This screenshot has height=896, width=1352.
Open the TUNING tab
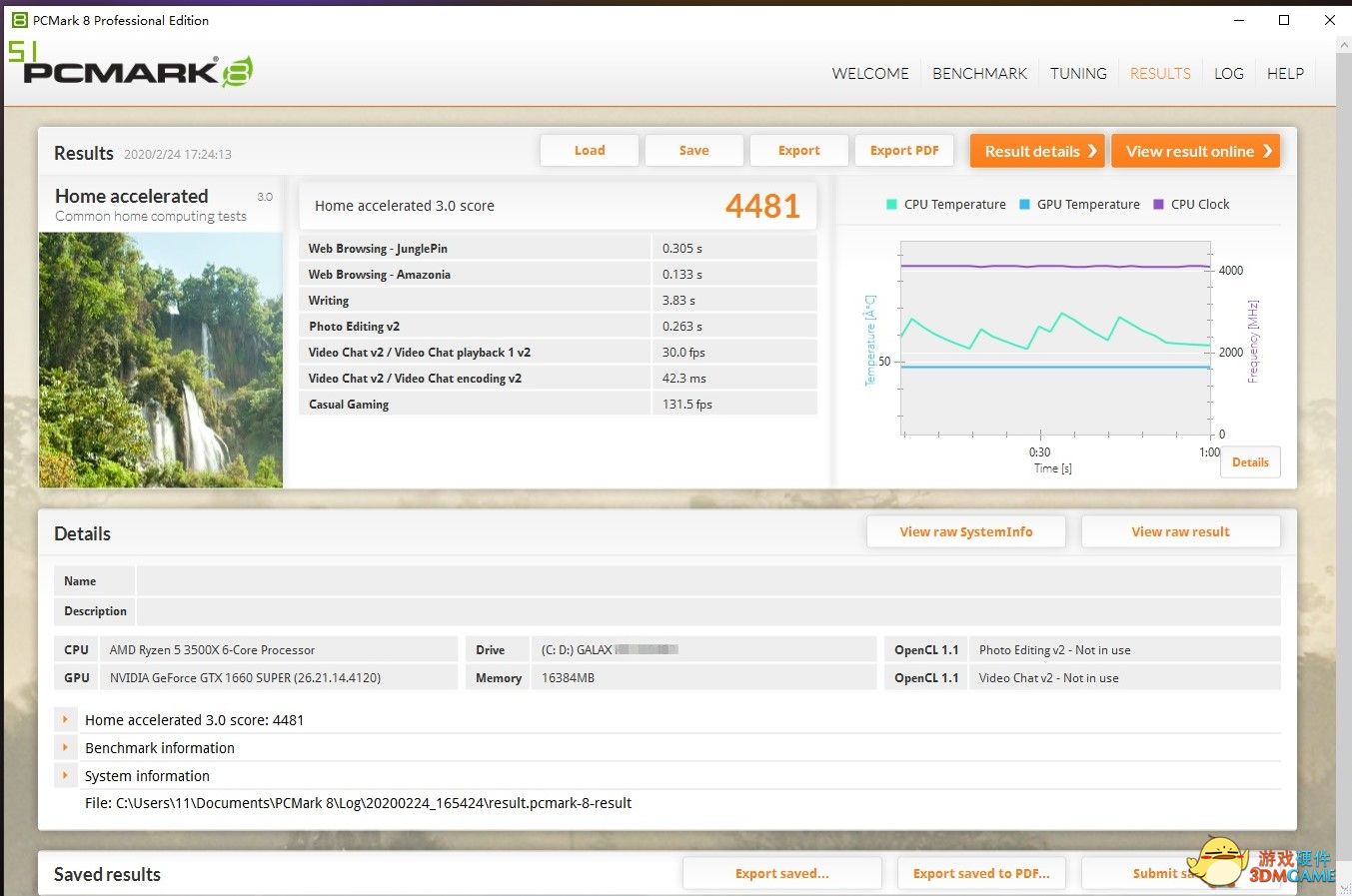point(1078,74)
